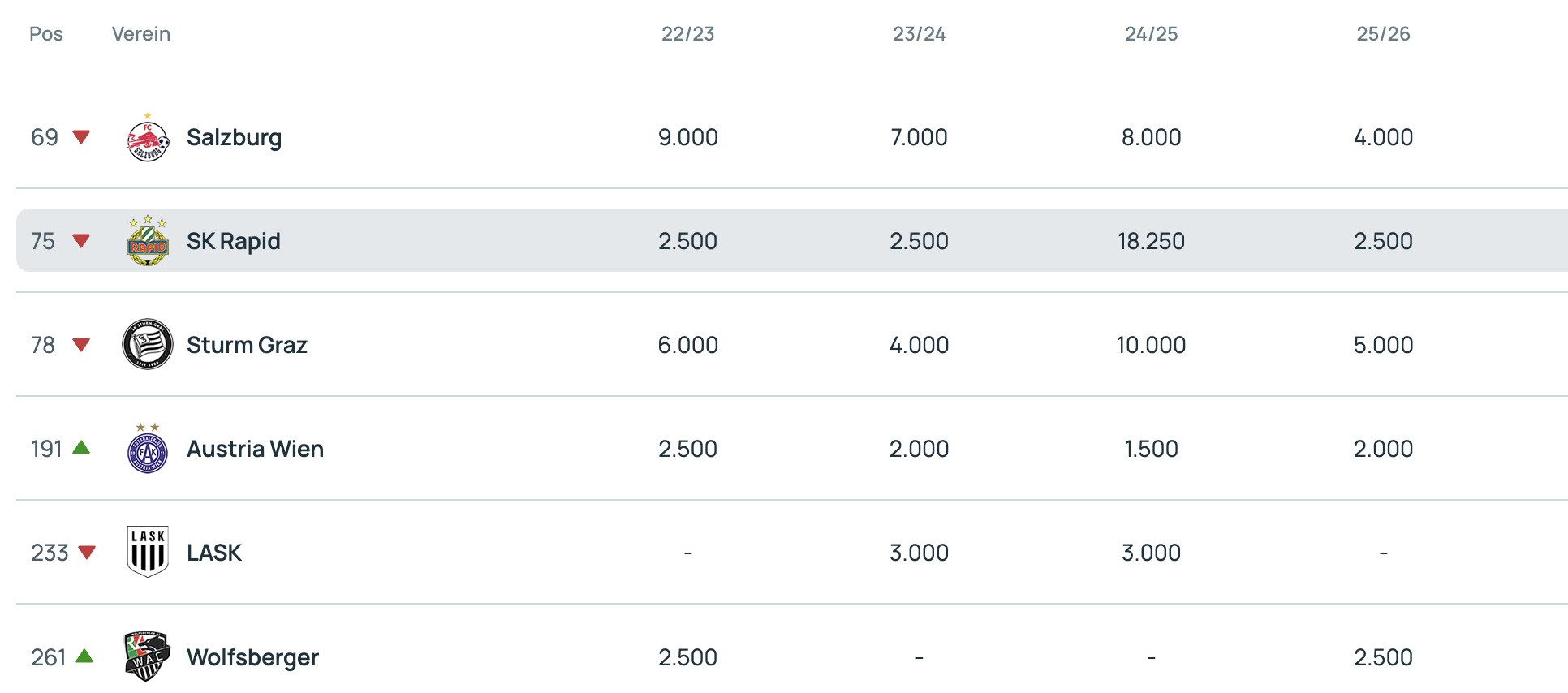Sort by the 24/25 season column
The image size is (1568, 693).
coord(1151,34)
